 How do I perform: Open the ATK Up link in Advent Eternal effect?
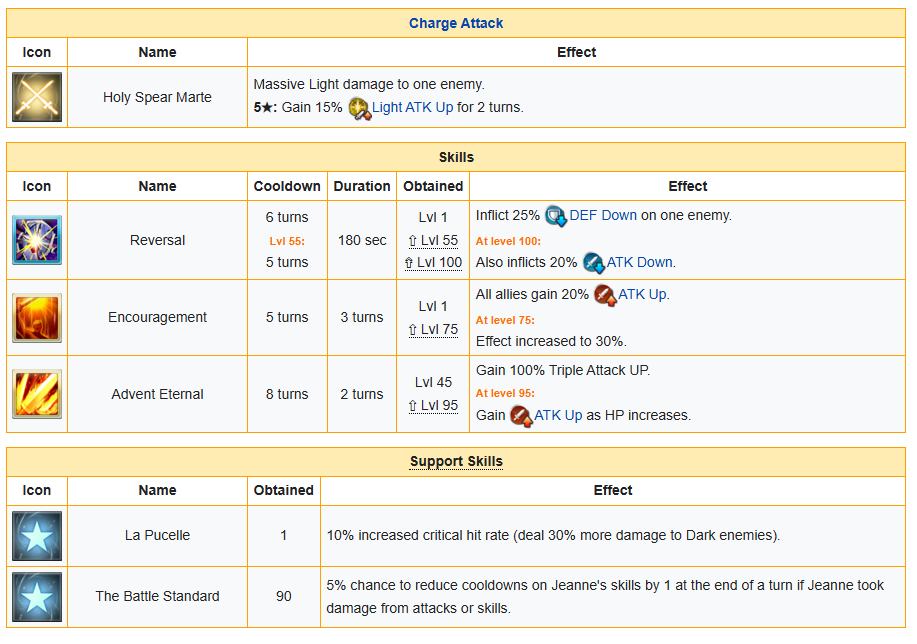click(558, 415)
